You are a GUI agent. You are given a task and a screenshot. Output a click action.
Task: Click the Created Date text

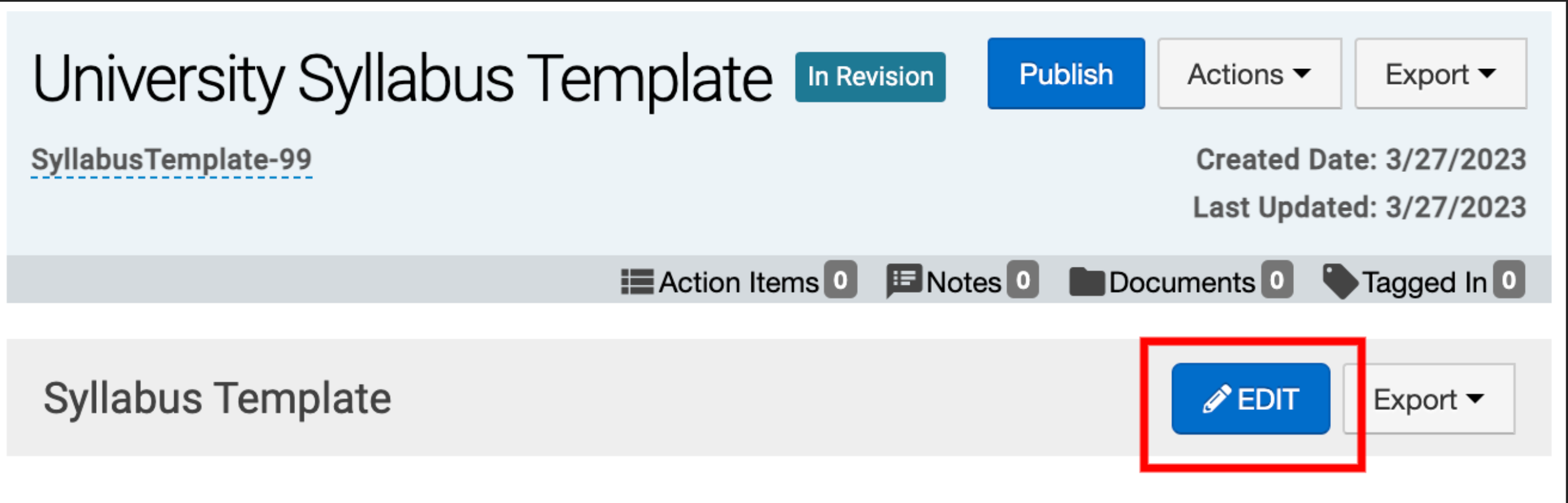1360,160
